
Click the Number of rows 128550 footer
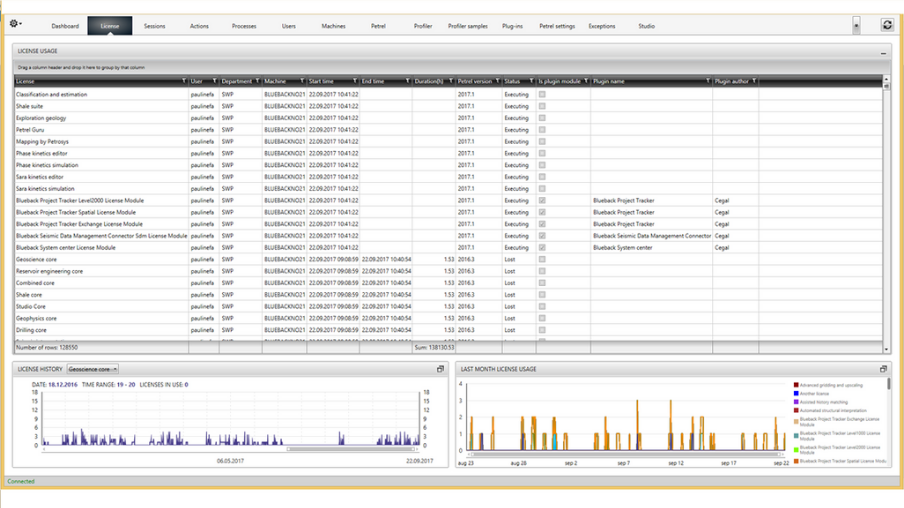pyautogui.click(x=47, y=348)
